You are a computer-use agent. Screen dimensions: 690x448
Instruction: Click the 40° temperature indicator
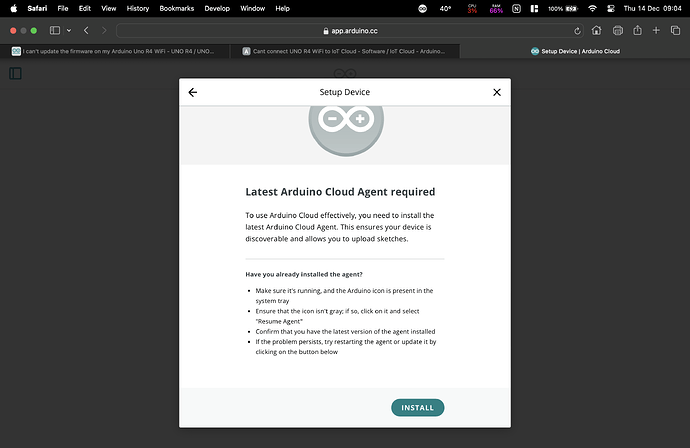coord(445,8)
